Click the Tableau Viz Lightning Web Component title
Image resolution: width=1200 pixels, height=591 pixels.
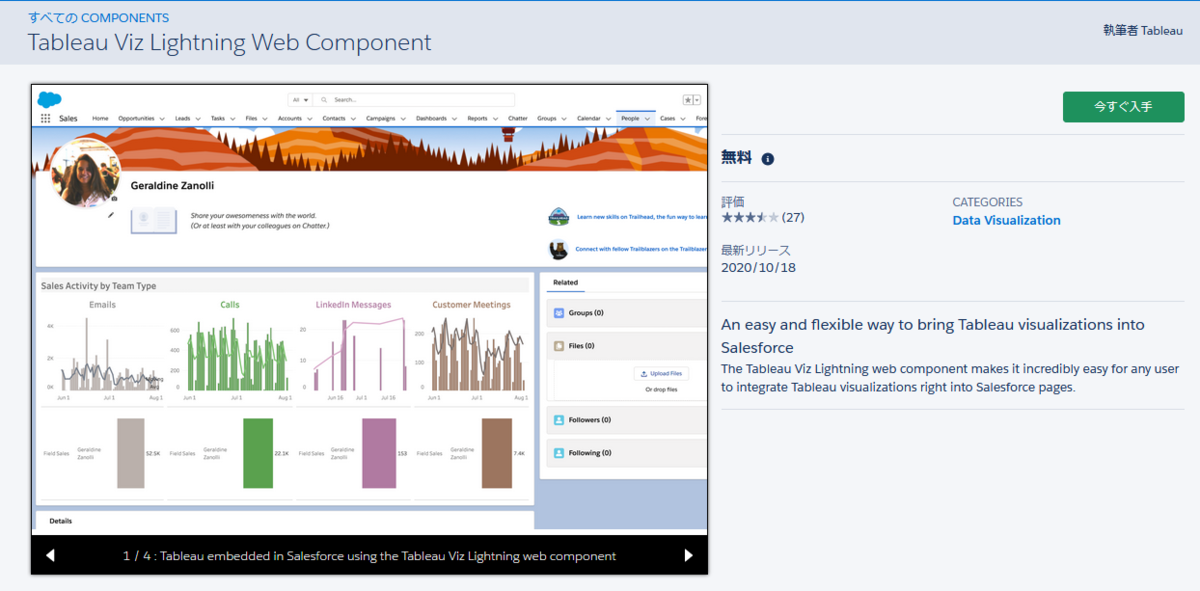coord(230,42)
